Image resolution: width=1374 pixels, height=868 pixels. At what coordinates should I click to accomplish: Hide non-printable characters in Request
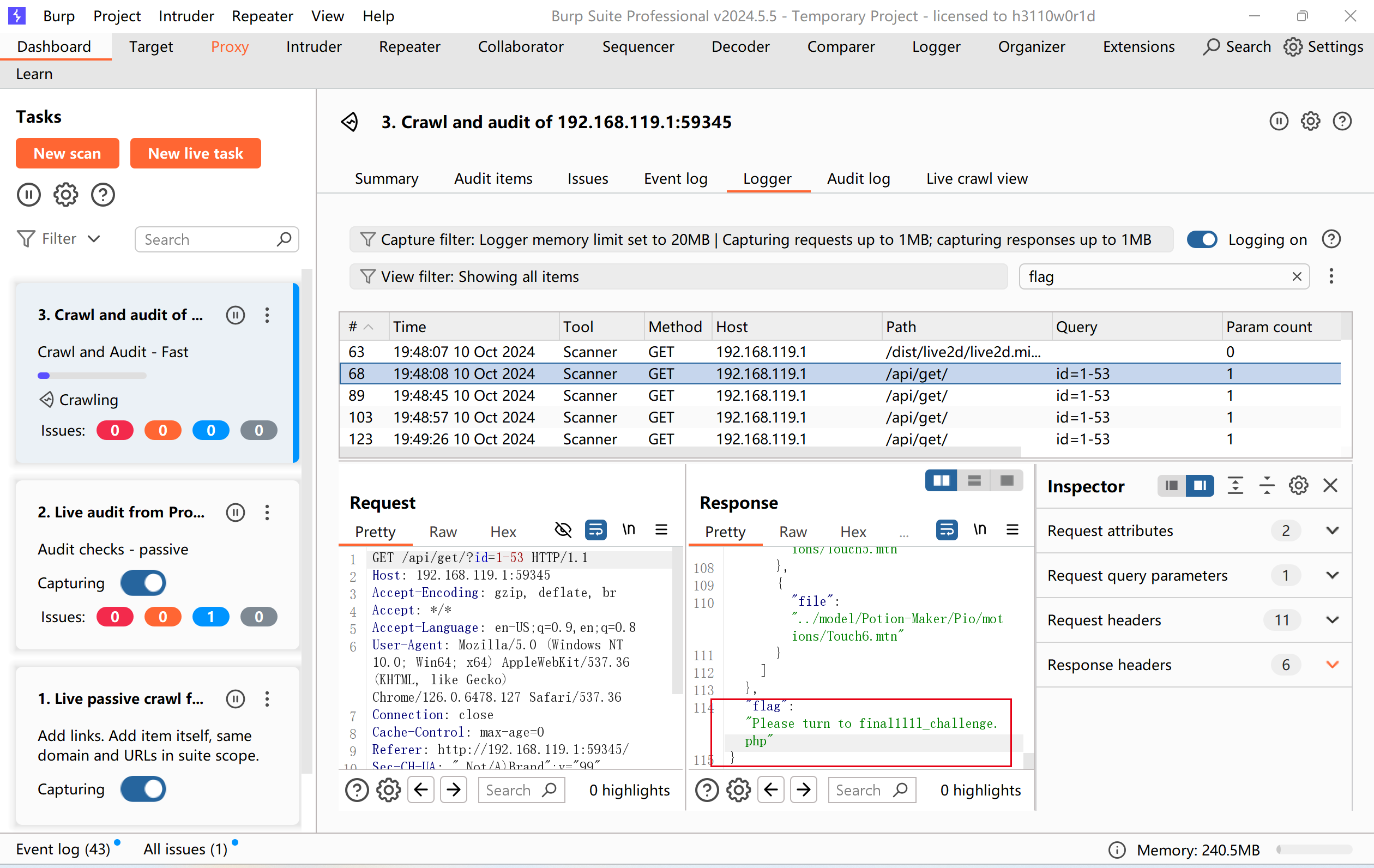coord(563,530)
